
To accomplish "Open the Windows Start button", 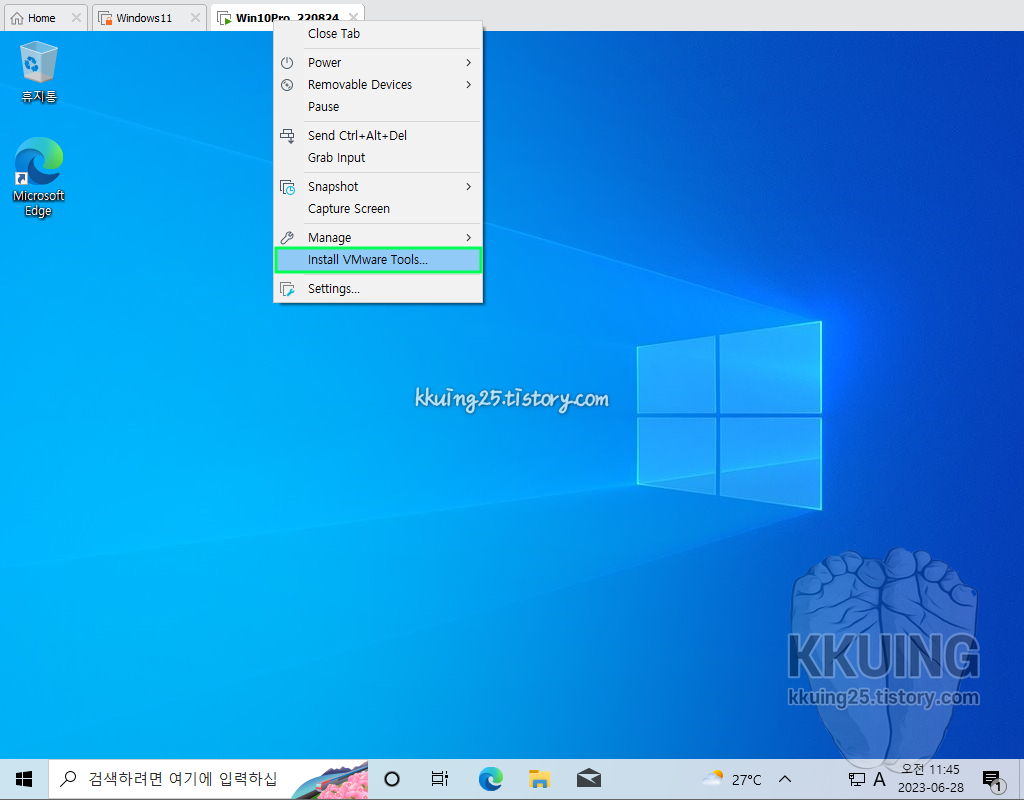I will pyautogui.click(x=24, y=779).
